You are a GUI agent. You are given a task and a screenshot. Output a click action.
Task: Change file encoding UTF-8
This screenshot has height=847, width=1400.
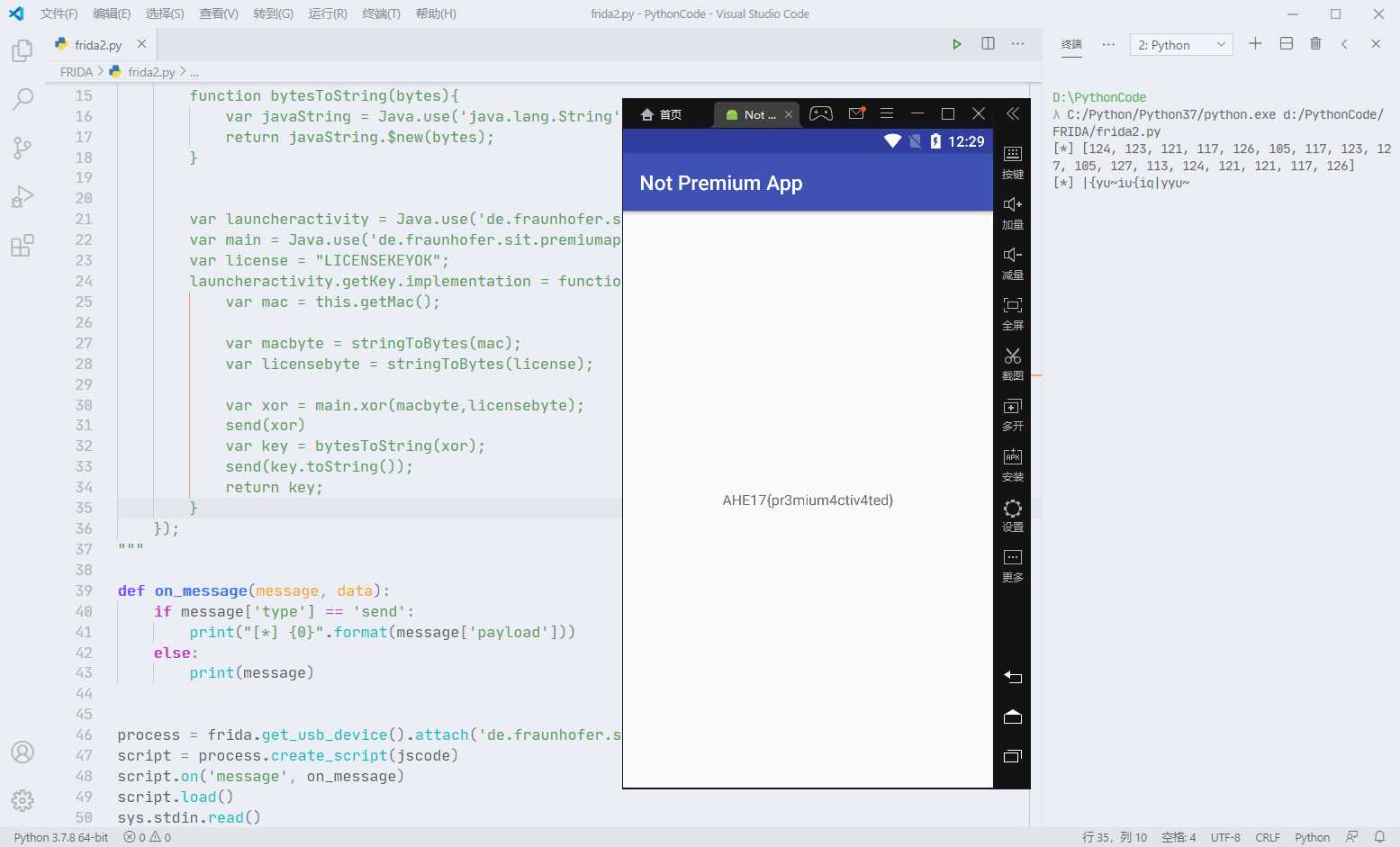[1225, 837]
